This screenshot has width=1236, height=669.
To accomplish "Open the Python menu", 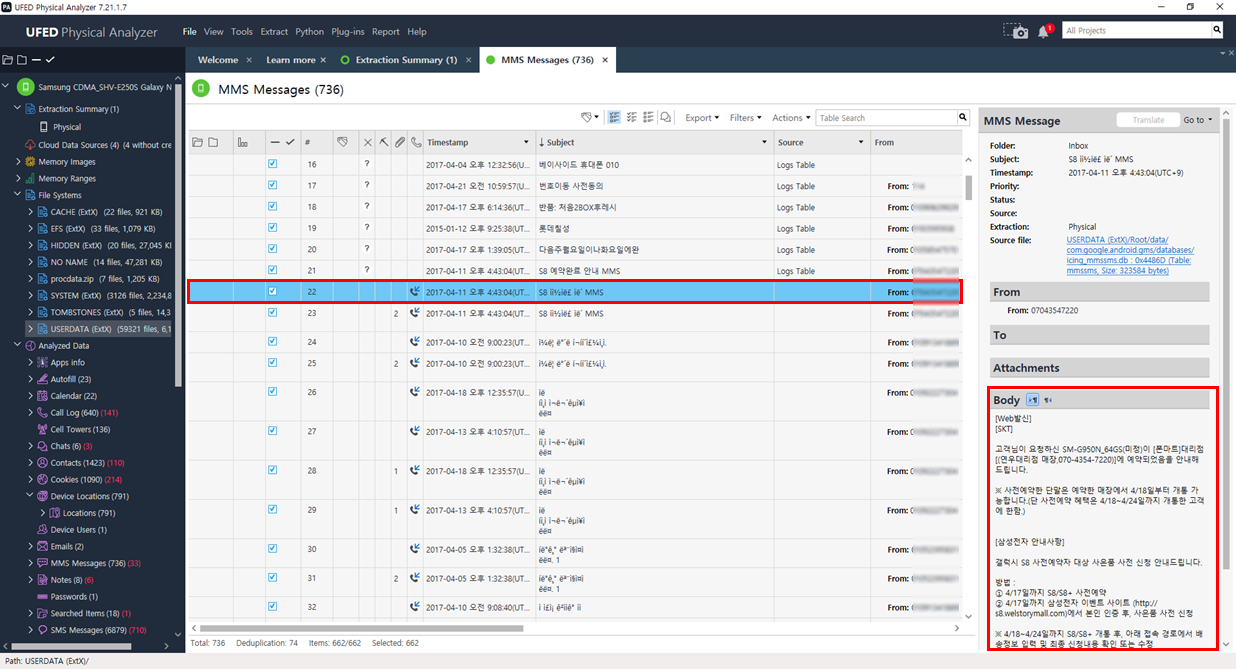I will [x=310, y=32].
